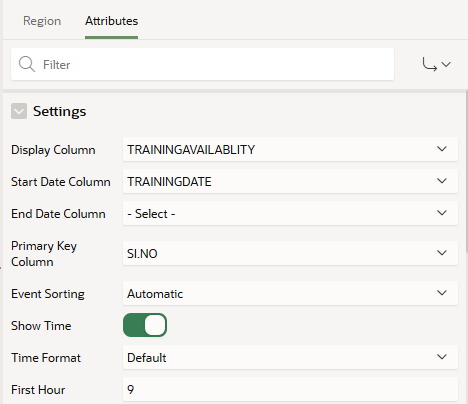Screen dimensions: 468x404
Task: Click the chevron beside SI.NO value
Action: coord(442,253)
